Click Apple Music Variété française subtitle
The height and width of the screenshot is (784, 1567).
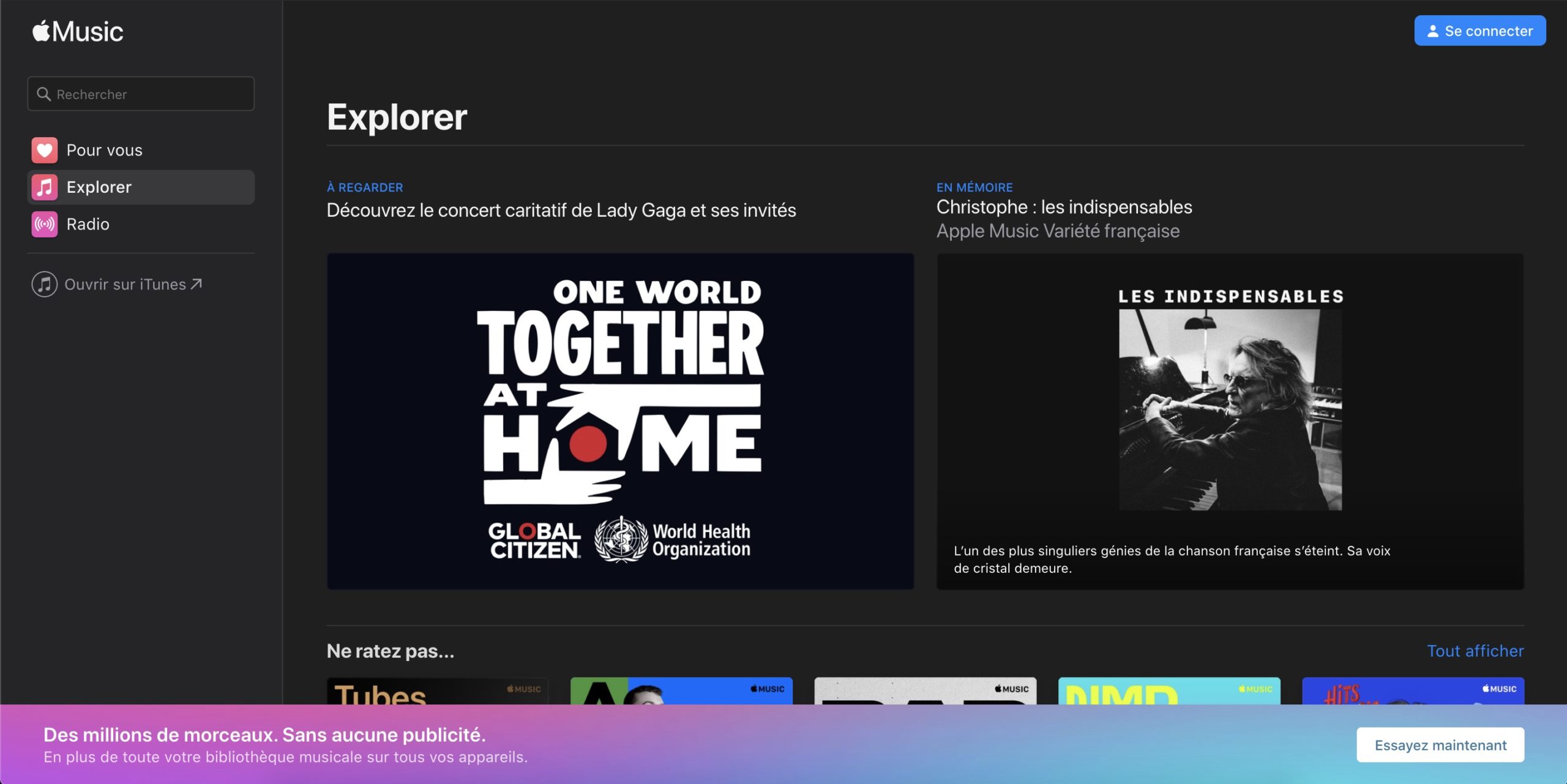pyautogui.click(x=1058, y=231)
